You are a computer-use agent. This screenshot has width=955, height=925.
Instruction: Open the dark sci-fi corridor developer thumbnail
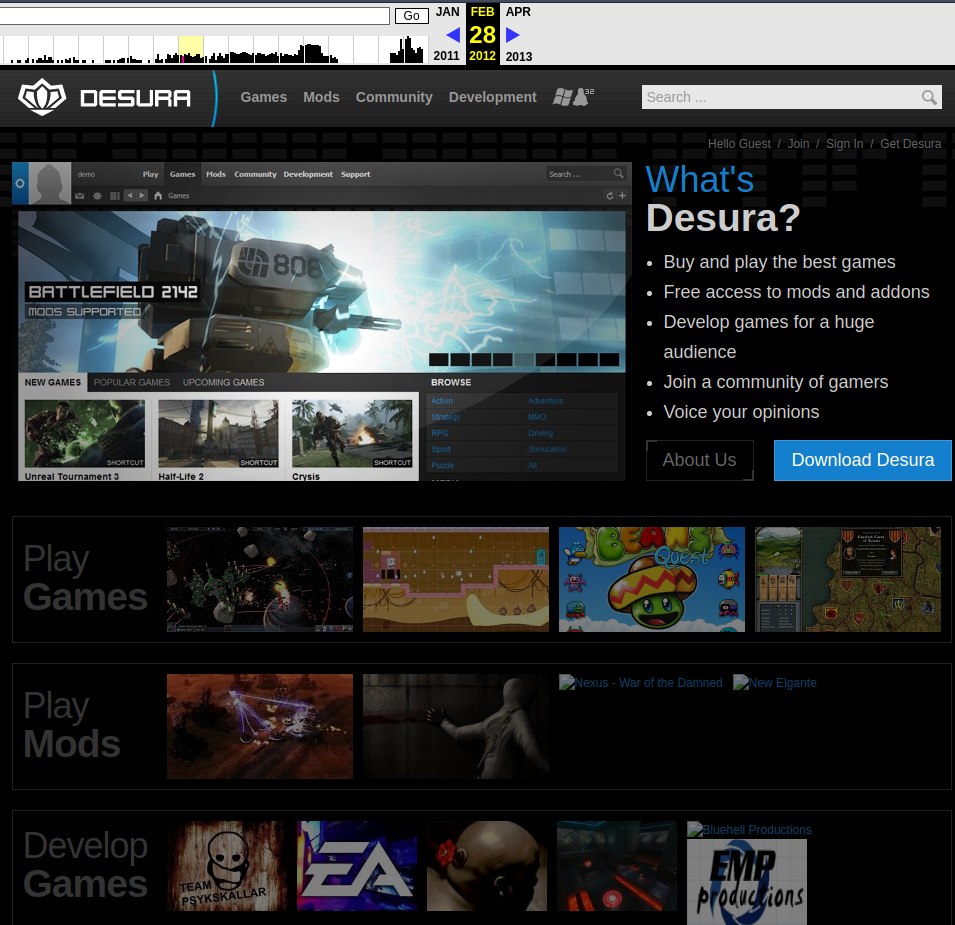(x=616, y=865)
